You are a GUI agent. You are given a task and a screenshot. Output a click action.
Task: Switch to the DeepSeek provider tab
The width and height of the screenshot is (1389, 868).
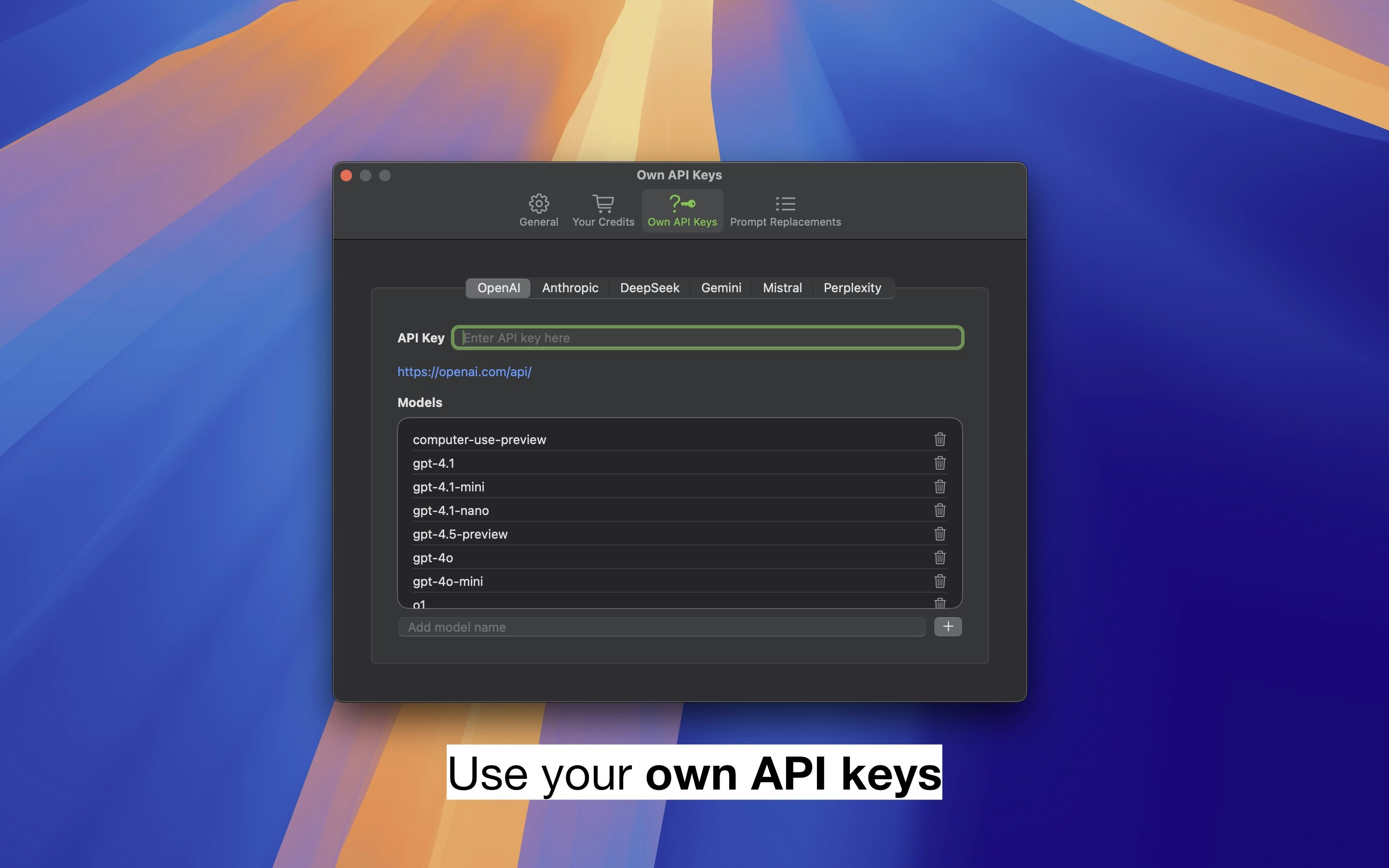pyautogui.click(x=649, y=287)
